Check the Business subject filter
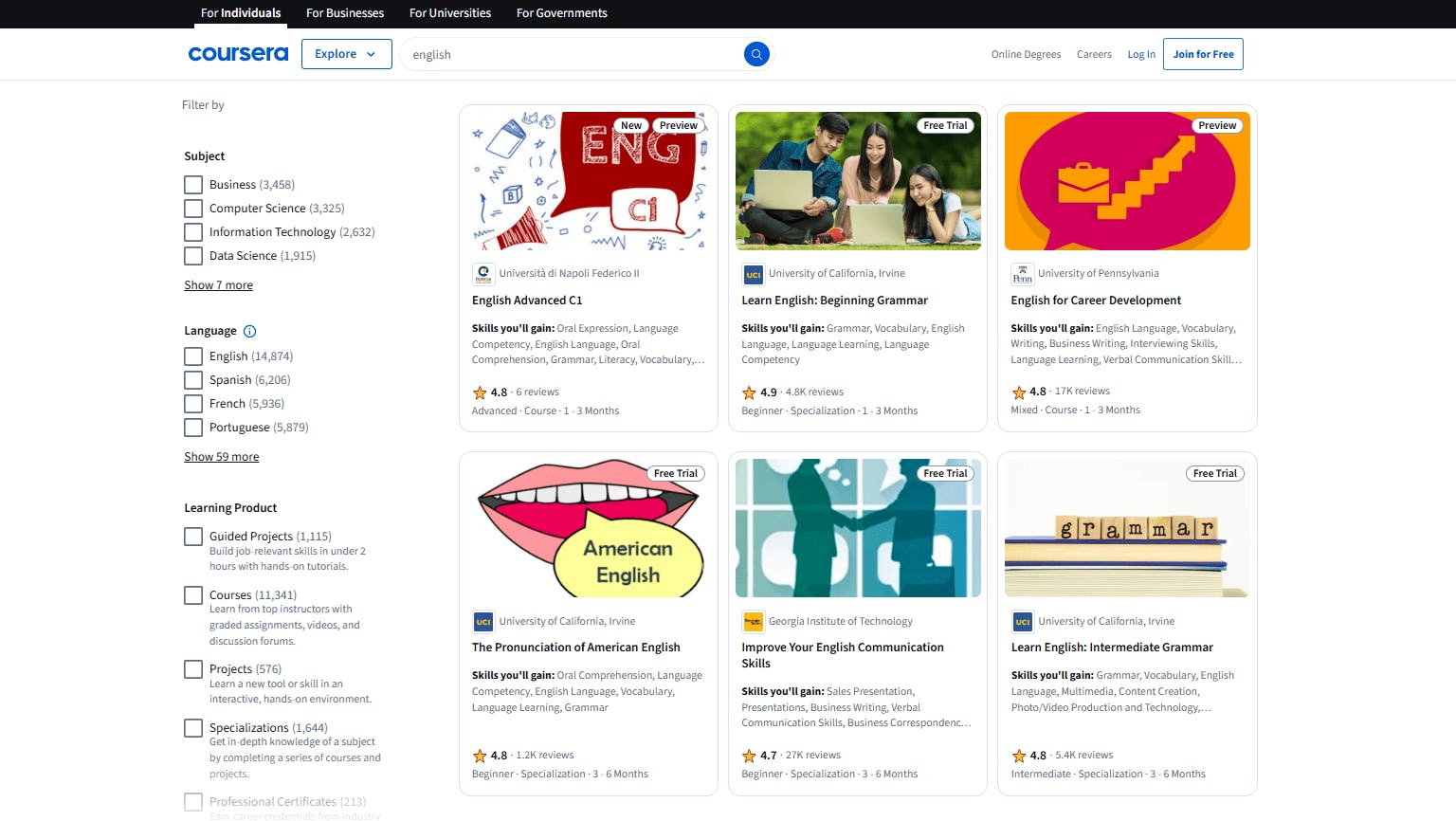The width and height of the screenshot is (1456, 821). pyautogui.click(x=192, y=184)
